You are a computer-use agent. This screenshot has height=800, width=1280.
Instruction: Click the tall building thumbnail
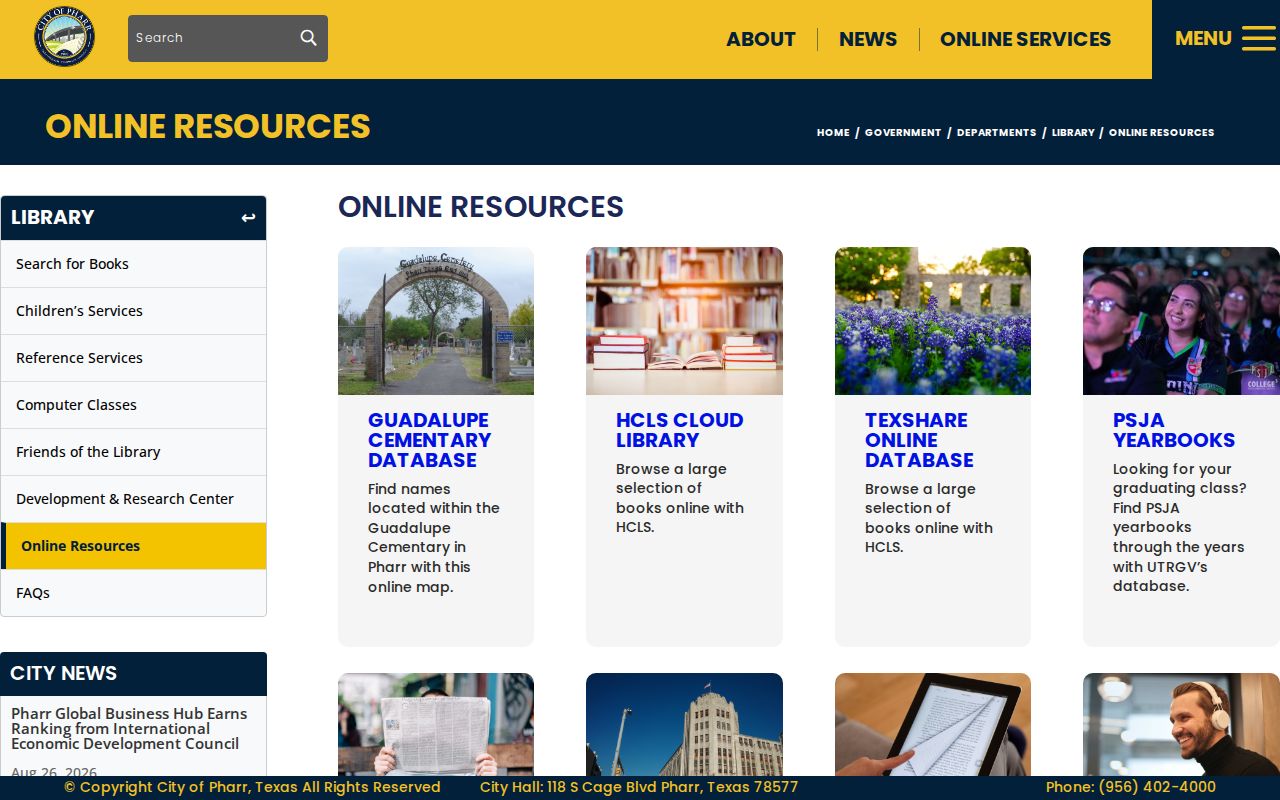tap(684, 724)
